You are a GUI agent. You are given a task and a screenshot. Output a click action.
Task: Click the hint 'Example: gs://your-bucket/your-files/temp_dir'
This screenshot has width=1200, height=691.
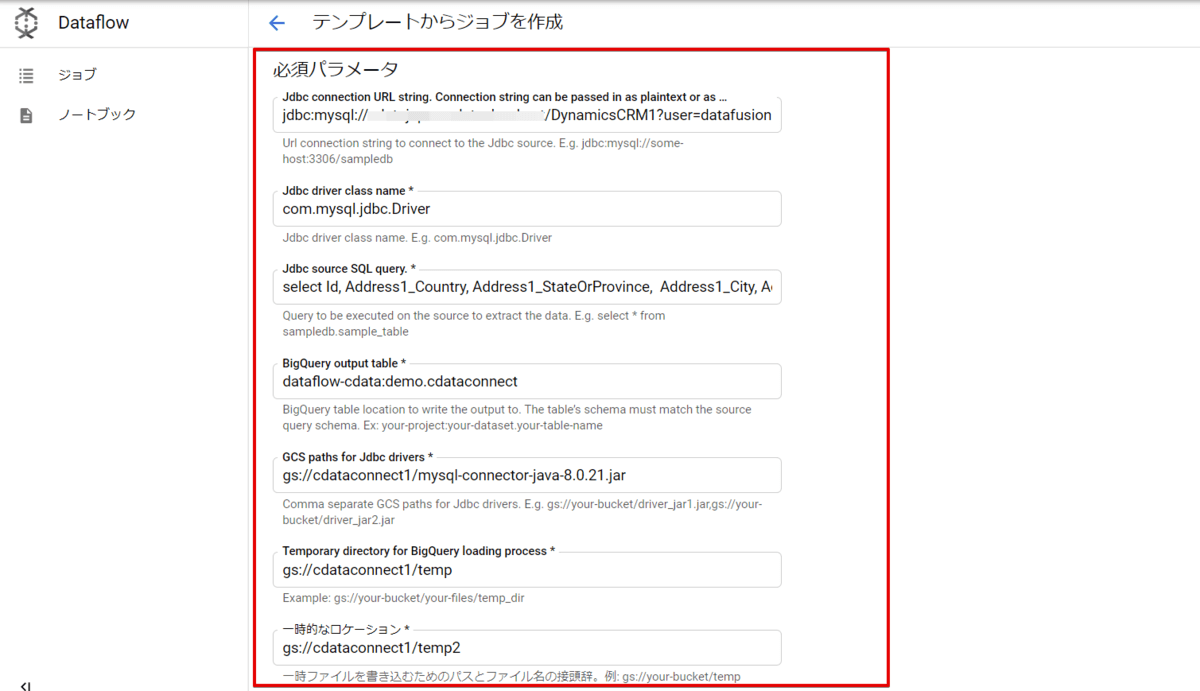[404, 598]
